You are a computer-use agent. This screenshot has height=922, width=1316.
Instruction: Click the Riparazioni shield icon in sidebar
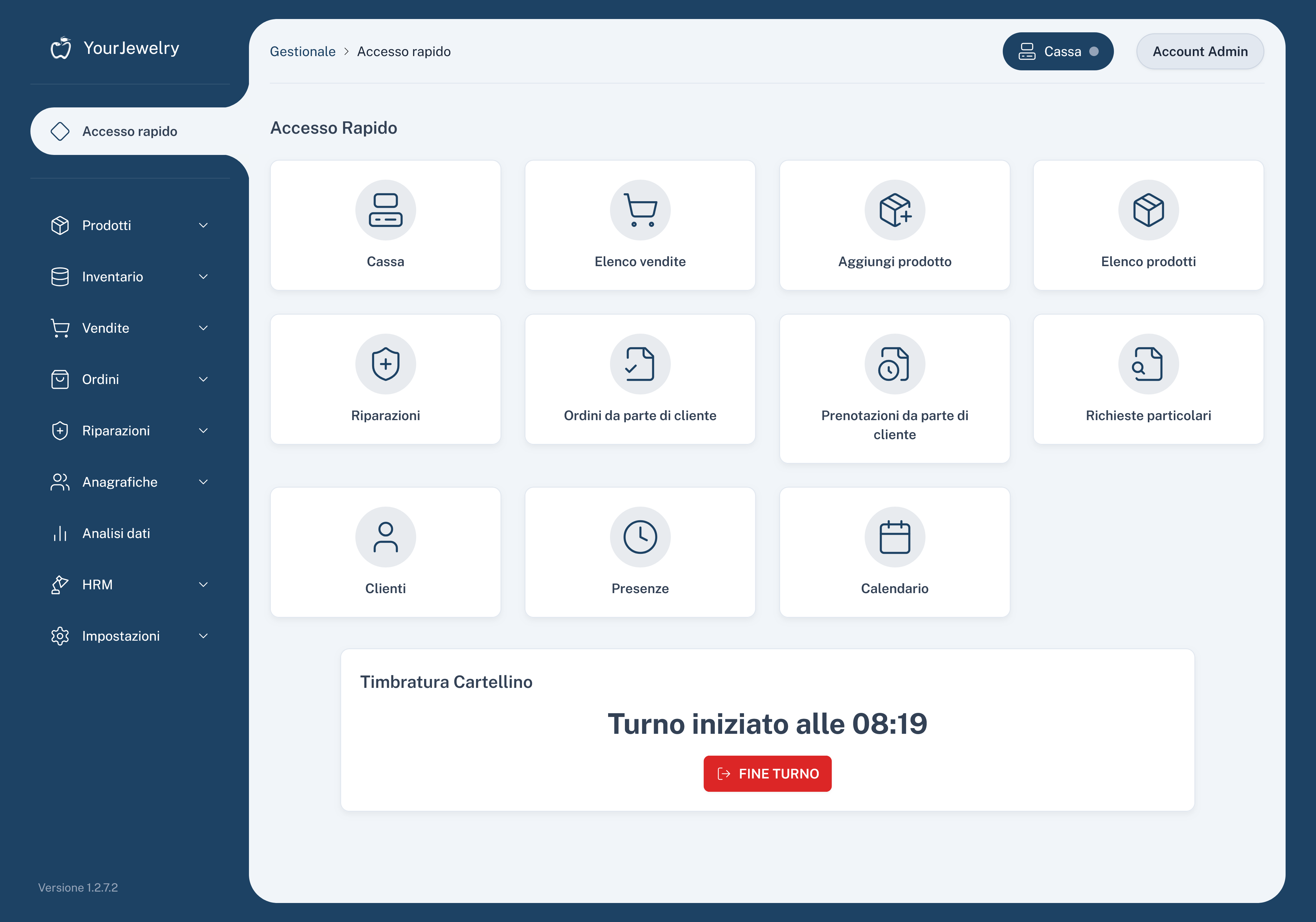point(60,431)
